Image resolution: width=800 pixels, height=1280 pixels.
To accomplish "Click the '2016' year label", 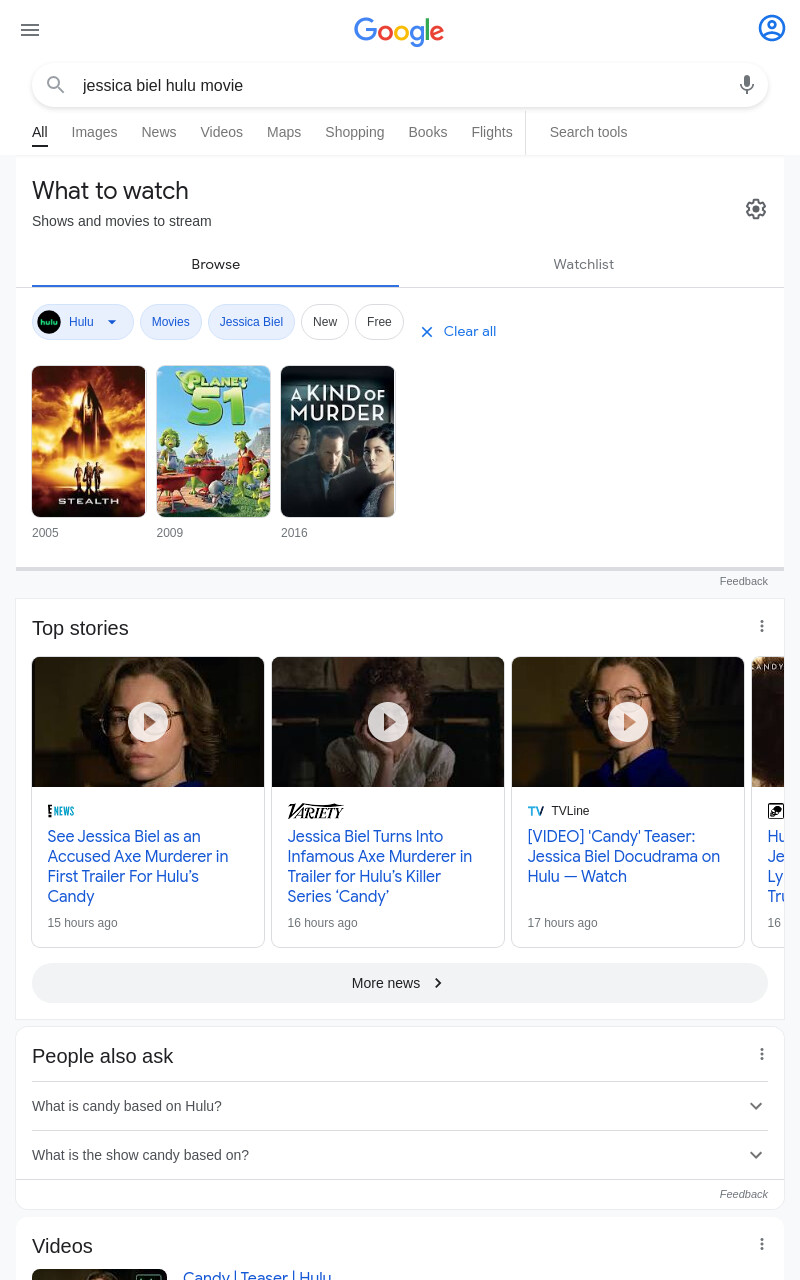I will [294, 533].
